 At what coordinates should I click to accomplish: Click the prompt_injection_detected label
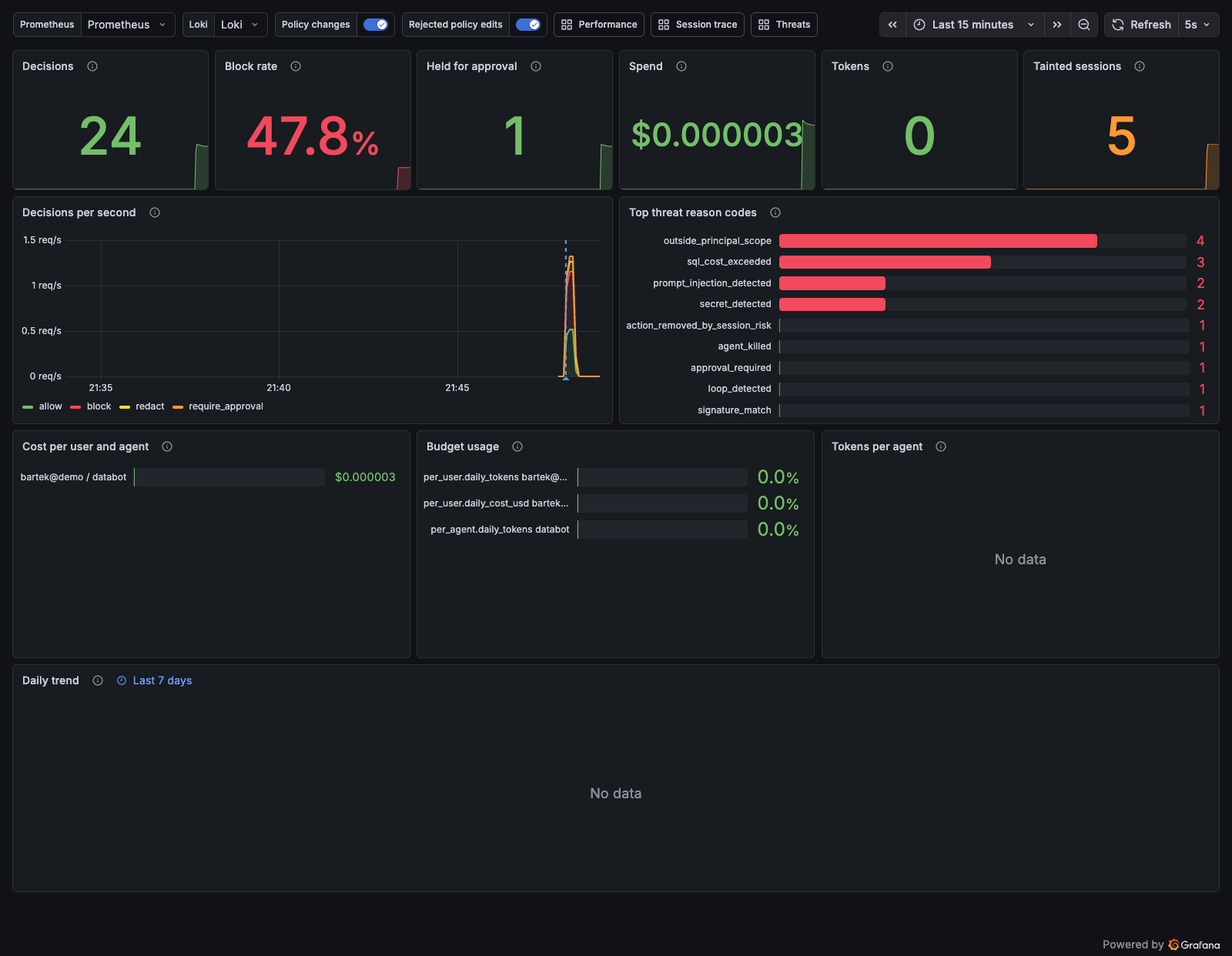coord(712,283)
